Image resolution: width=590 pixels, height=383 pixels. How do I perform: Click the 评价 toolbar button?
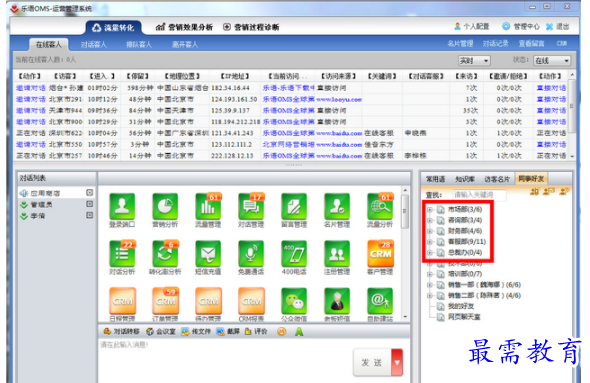pyautogui.click(x=256, y=331)
